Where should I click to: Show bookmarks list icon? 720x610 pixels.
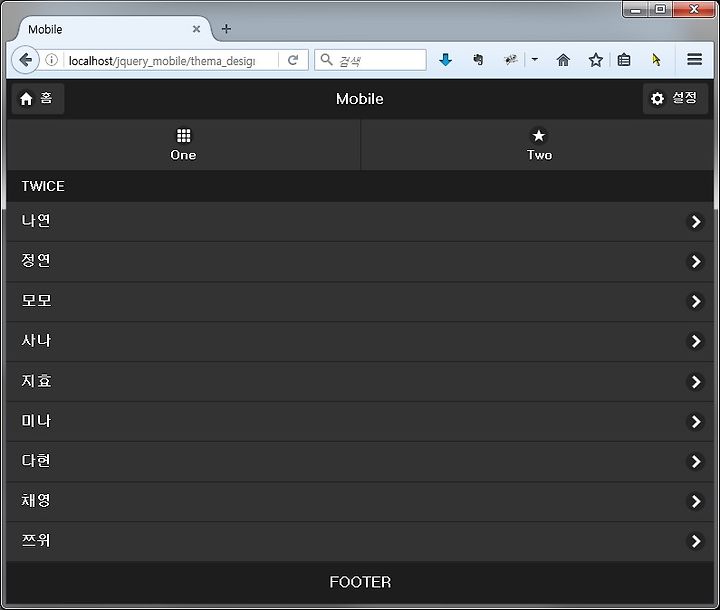click(x=624, y=60)
